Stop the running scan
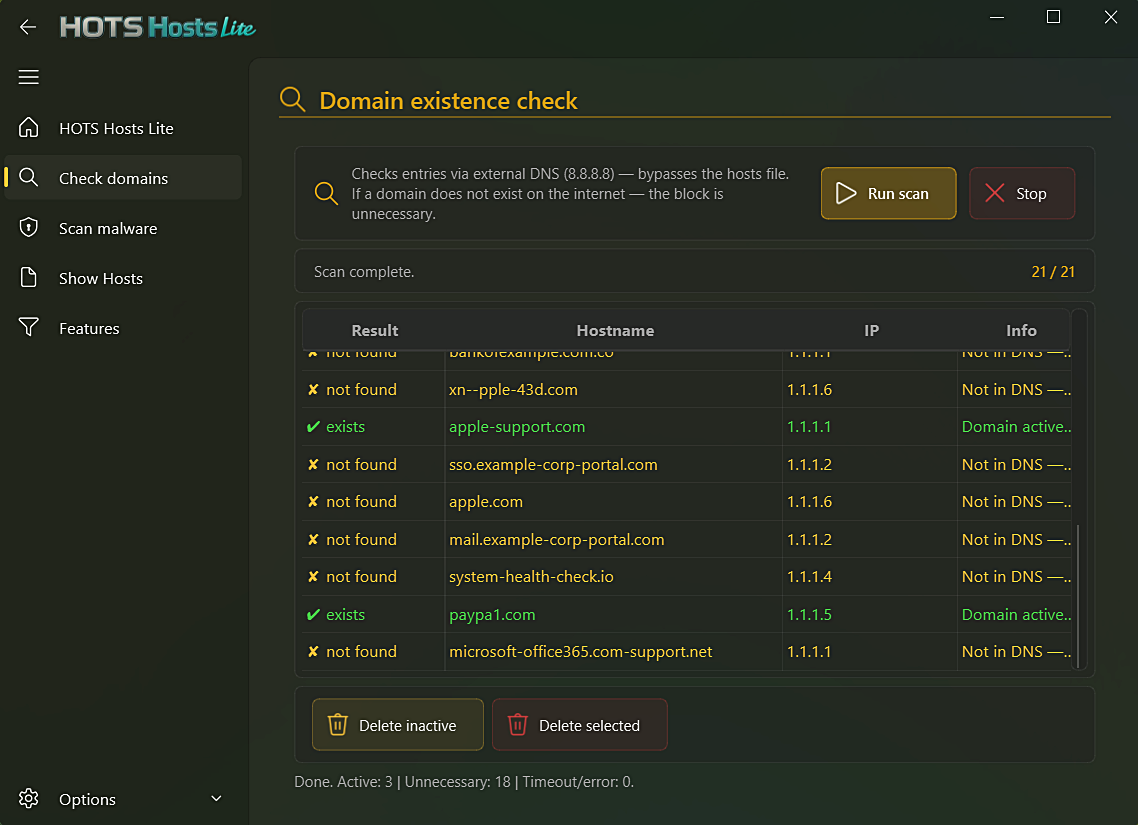Screen dimensions: 1138x825 point(1022,193)
